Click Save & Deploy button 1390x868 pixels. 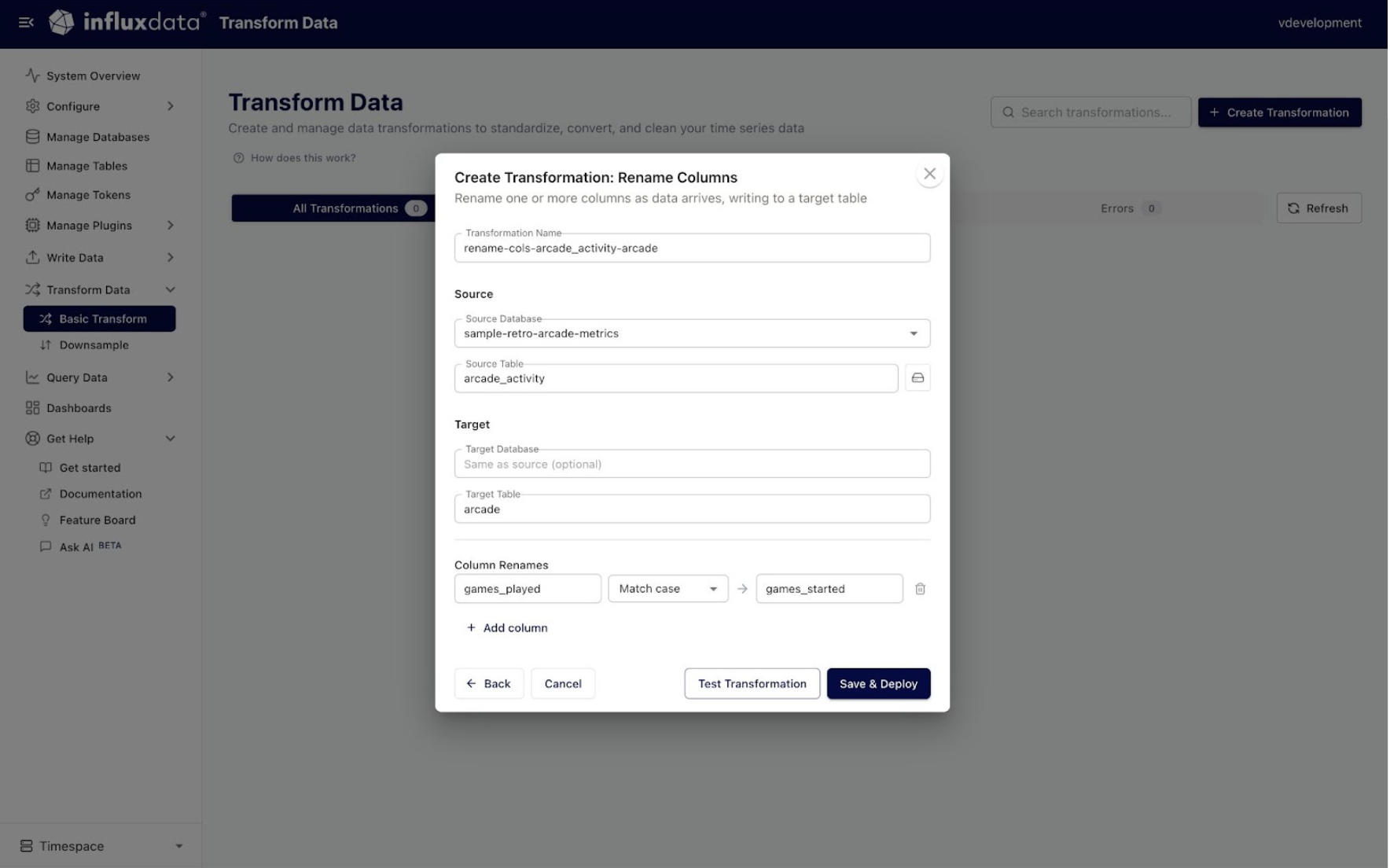coord(878,684)
